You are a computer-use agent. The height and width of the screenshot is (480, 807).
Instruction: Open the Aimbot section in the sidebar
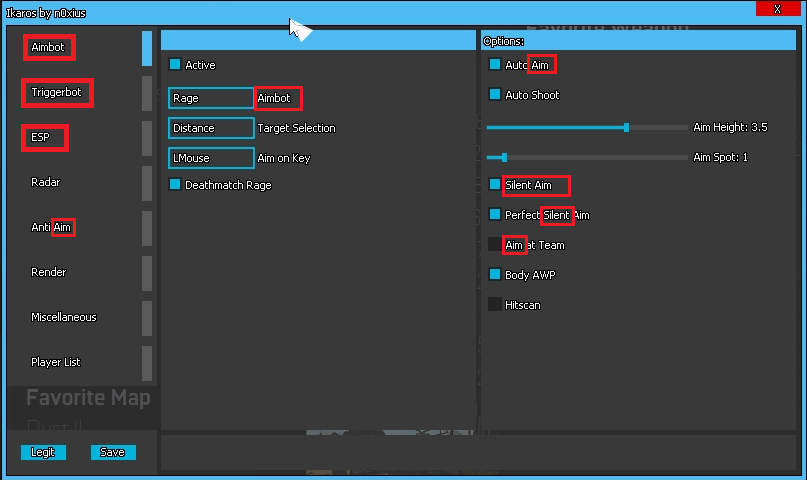tap(48, 47)
